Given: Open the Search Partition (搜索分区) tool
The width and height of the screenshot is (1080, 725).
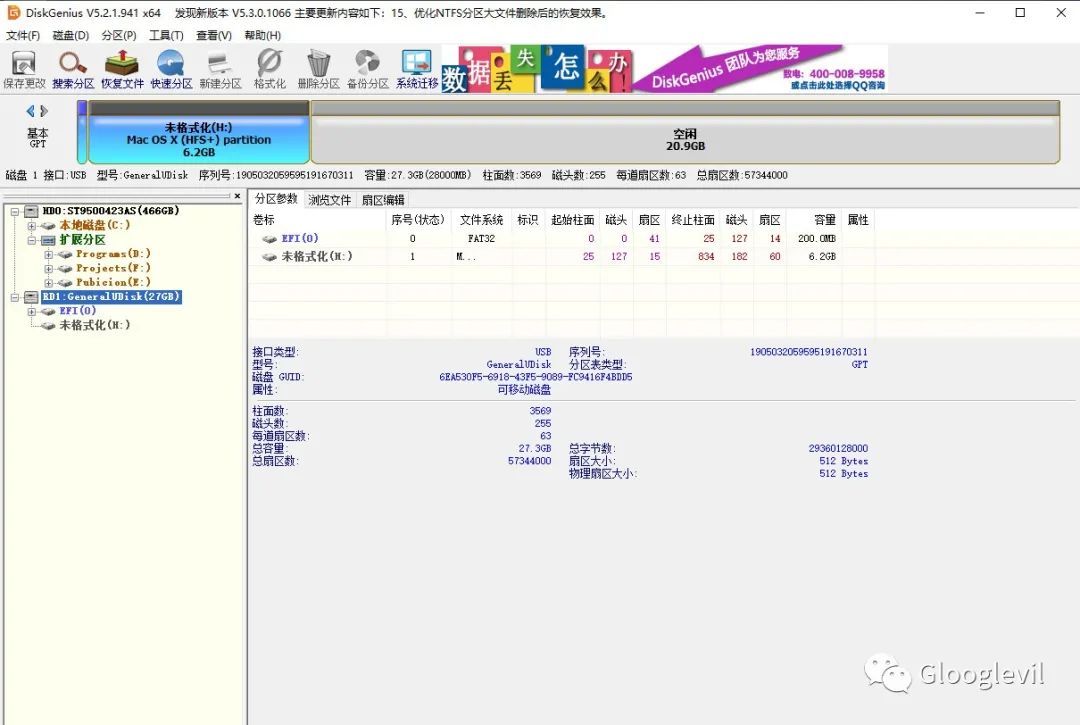Looking at the screenshot, I should 73,70.
